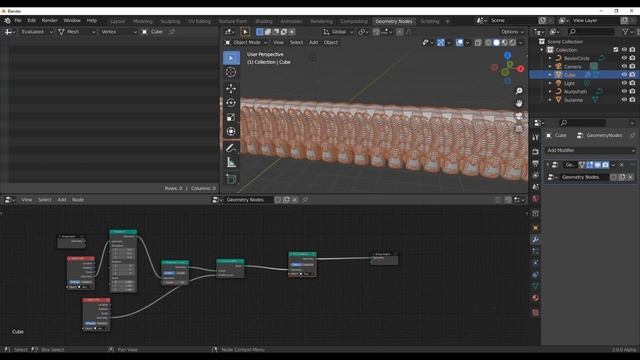The image size is (640, 360).
Task: Open the viewport Object menu
Action: pyautogui.click(x=331, y=42)
